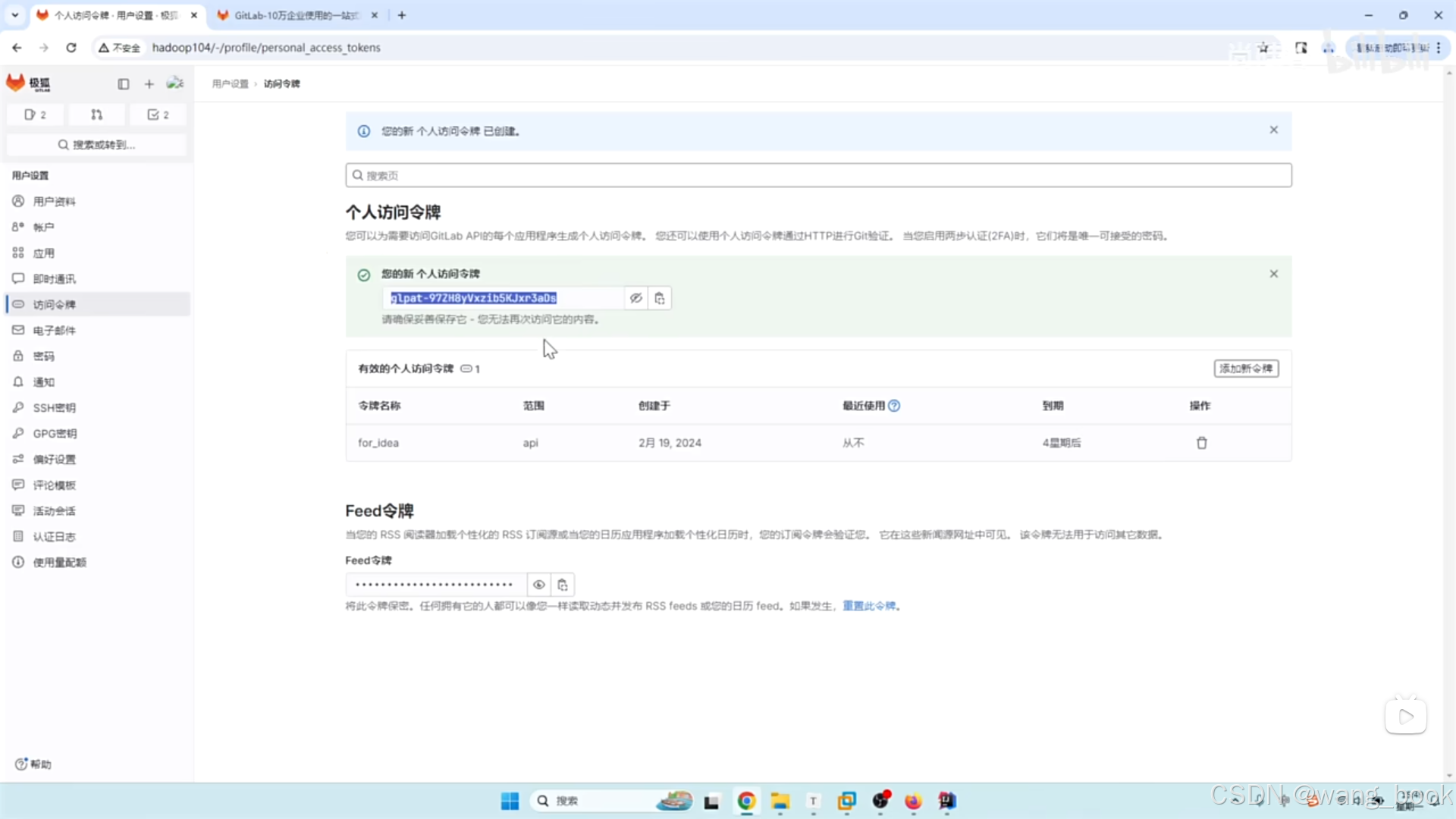Click 用户设置 breadcrumb link
The image size is (1456, 819).
coord(230,83)
